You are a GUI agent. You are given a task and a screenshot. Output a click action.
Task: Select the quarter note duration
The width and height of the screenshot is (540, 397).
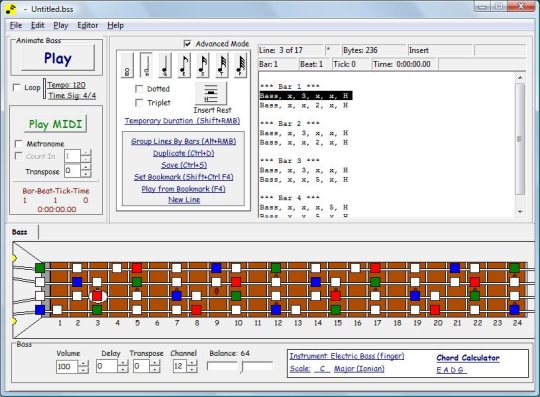165,65
